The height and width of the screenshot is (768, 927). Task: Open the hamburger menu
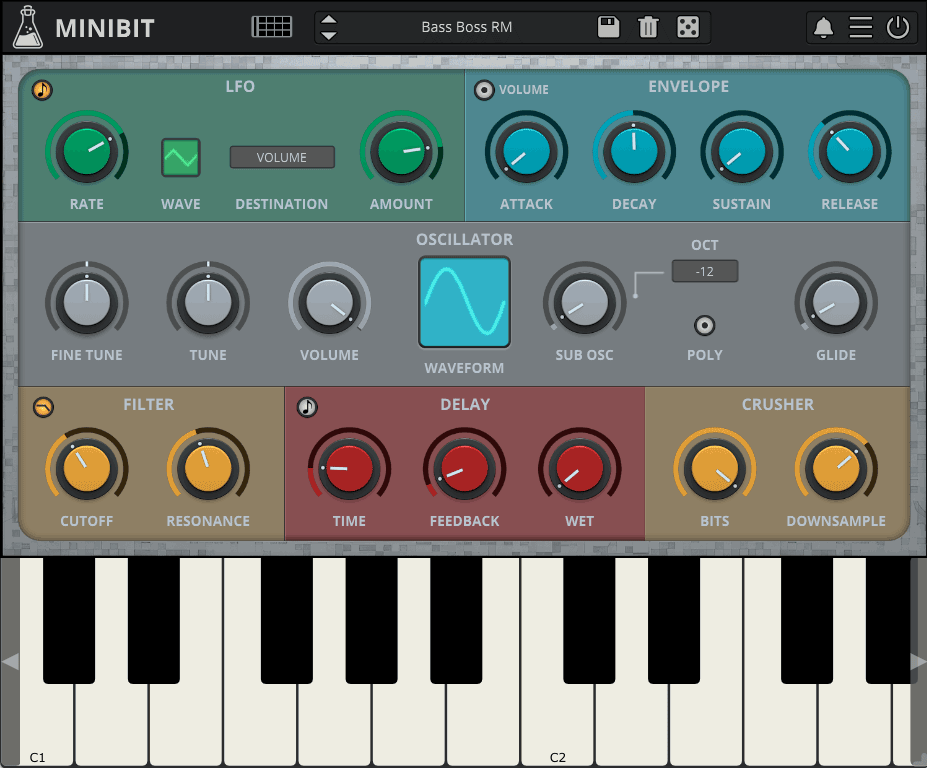[861, 27]
